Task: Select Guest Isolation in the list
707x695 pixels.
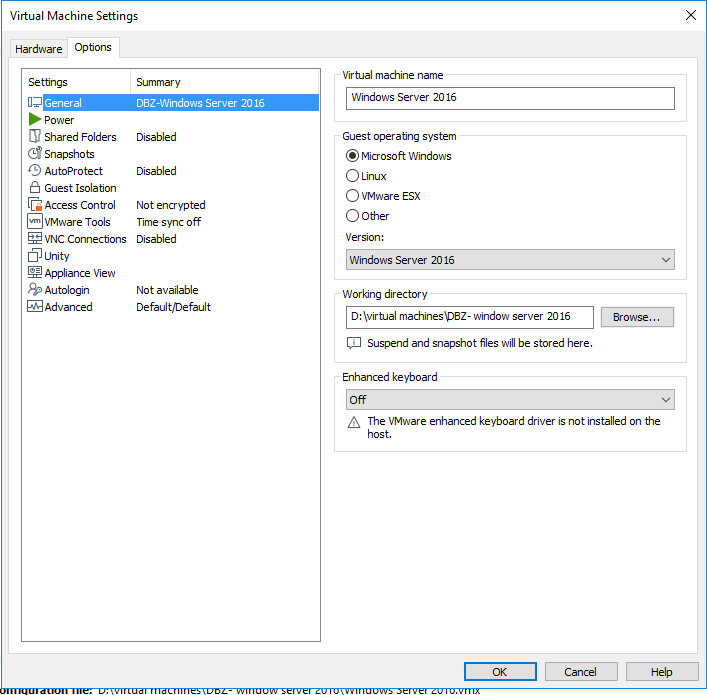Action: point(173,188)
